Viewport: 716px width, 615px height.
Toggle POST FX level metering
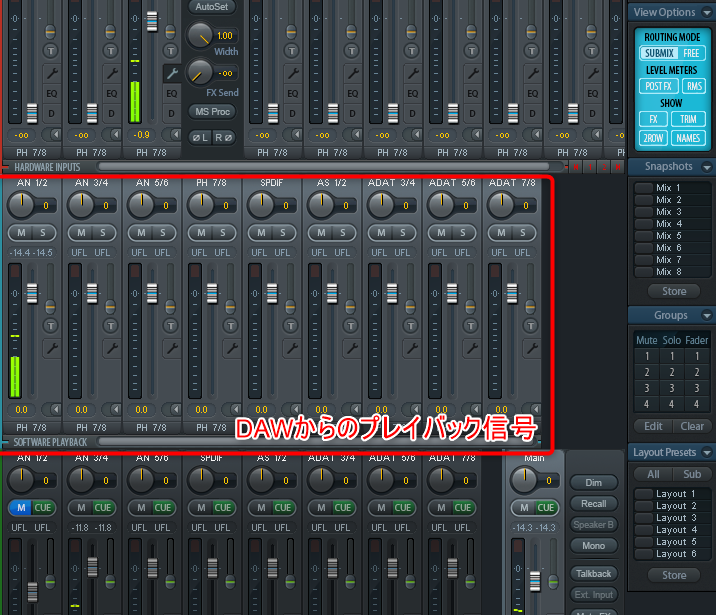tap(658, 86)
